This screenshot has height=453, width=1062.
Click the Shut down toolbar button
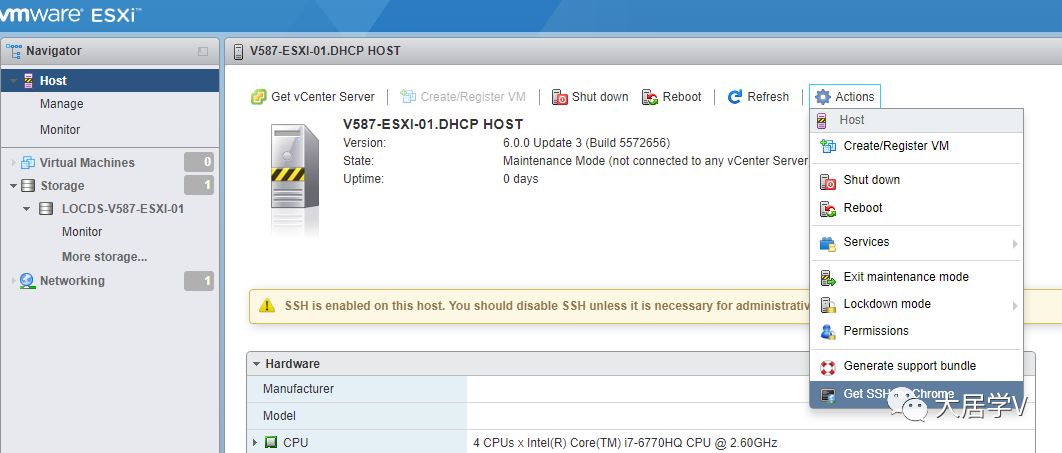[x=590, y=97]
